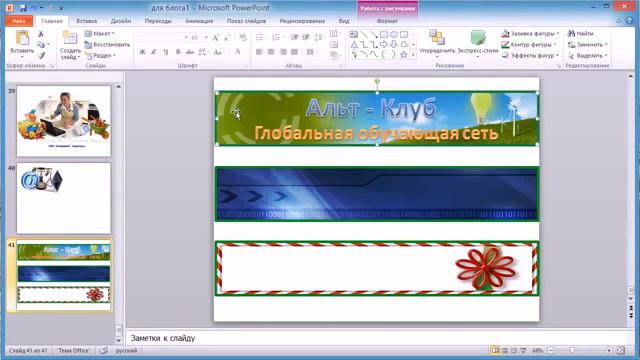Increase font size with the large A icon
This screenshot has width=640, height=360.
pos(216,38)
